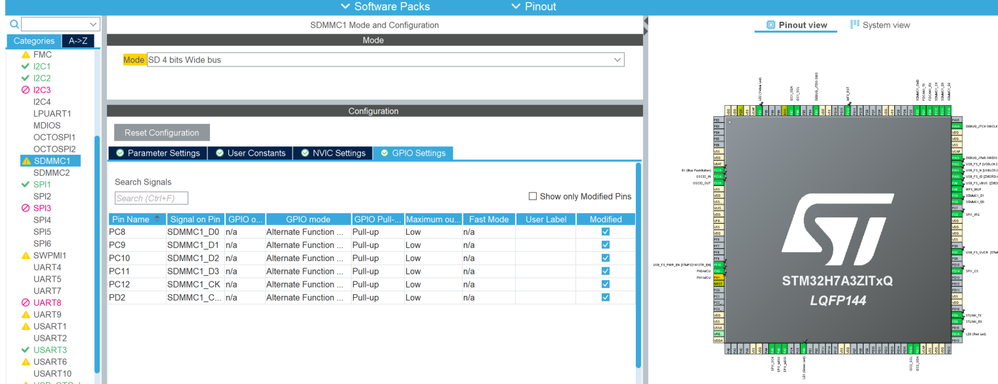Click the SDMMC1 warning triangle icon
The image size is (998, 384).
coord(26,161)
